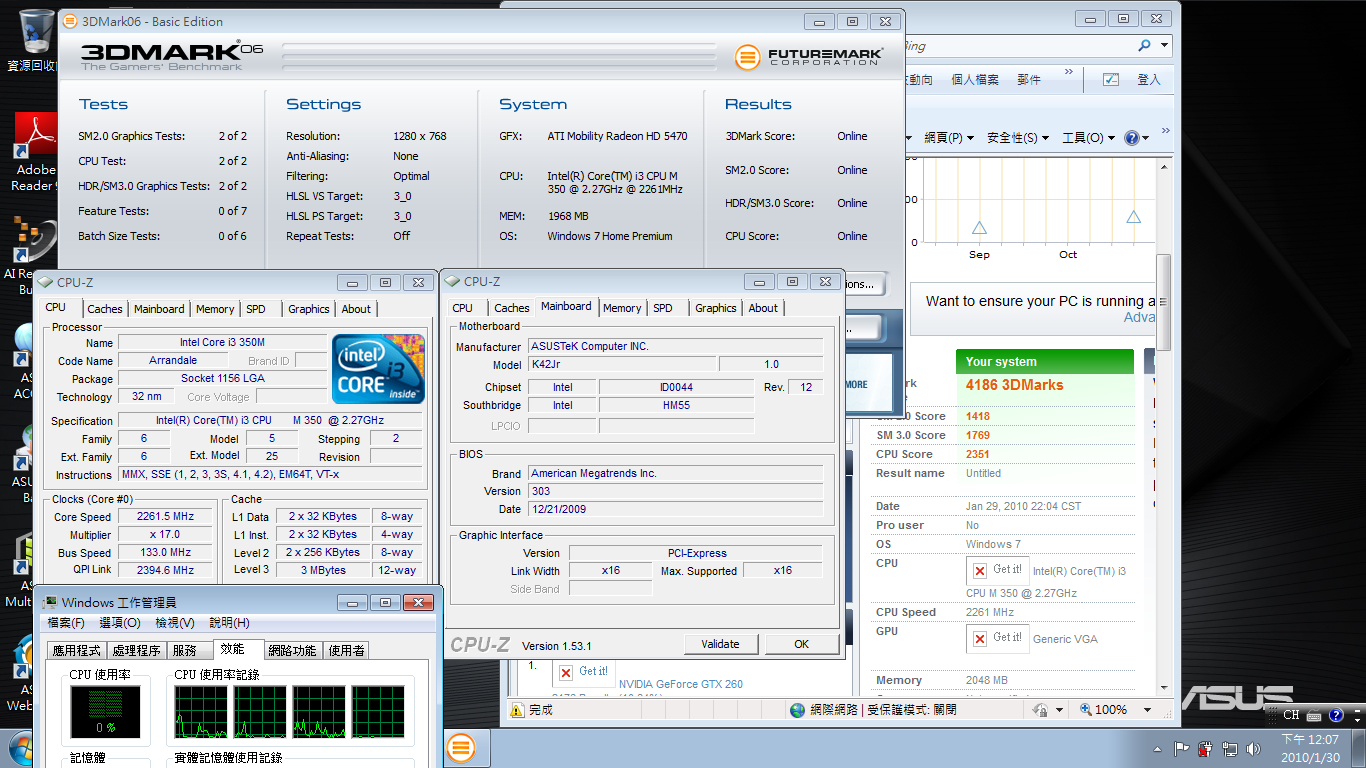Click the clock showing 下午 12:07
Viewport: 1366px width, 768px height.
pyautogui.click(x=1310, y=739)
